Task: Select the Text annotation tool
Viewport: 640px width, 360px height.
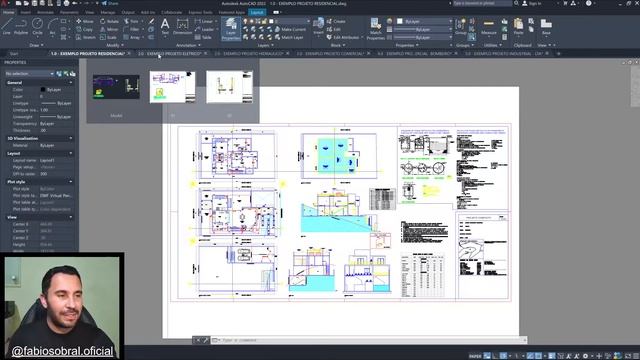Action: tap(165, 27)
